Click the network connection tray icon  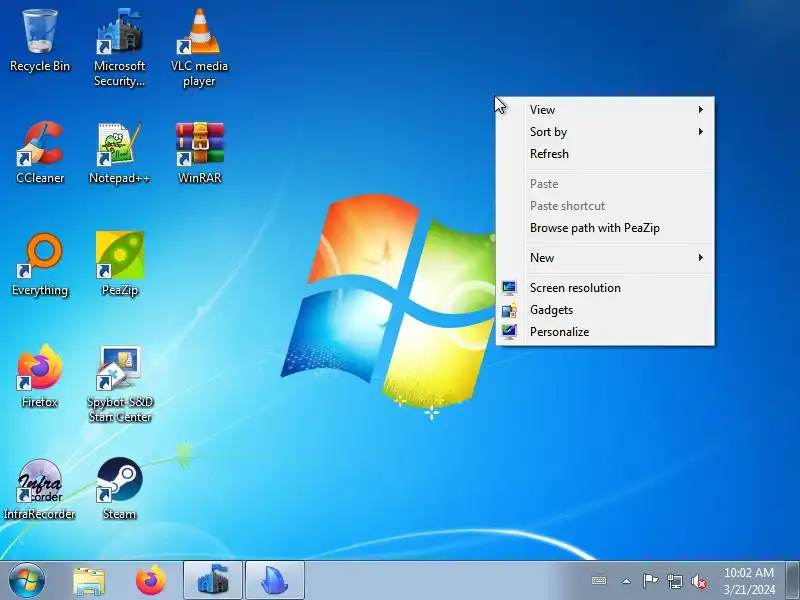pos(675,581)
